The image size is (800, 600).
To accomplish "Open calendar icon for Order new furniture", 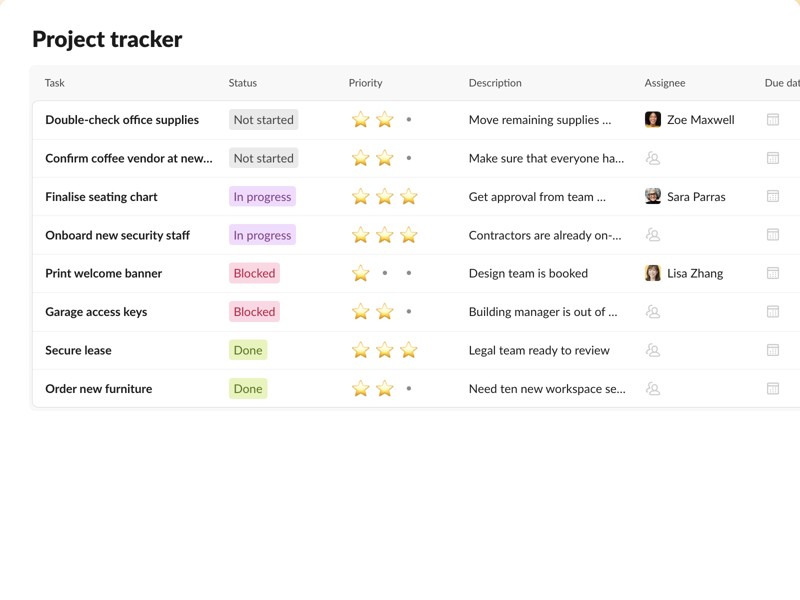I will (x=773, y=389).
